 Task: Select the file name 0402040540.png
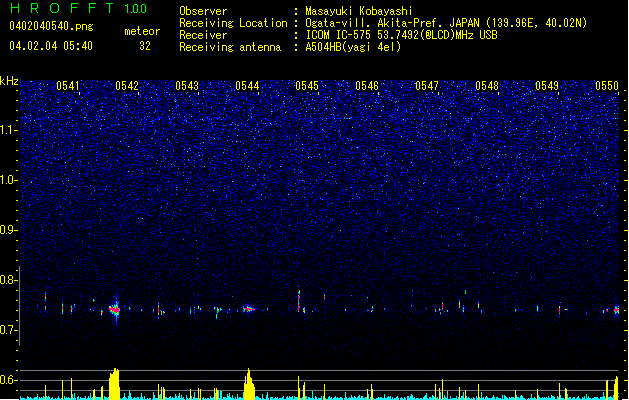tap(51, 26)
